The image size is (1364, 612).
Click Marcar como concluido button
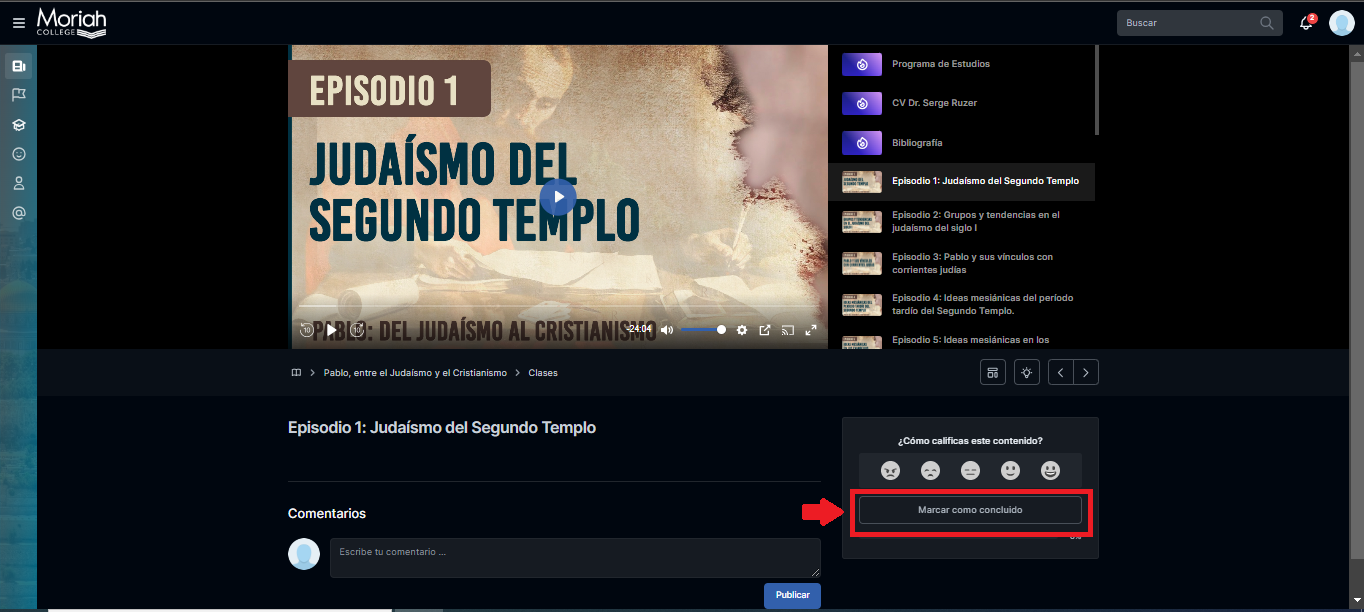[x=970, y=510]
